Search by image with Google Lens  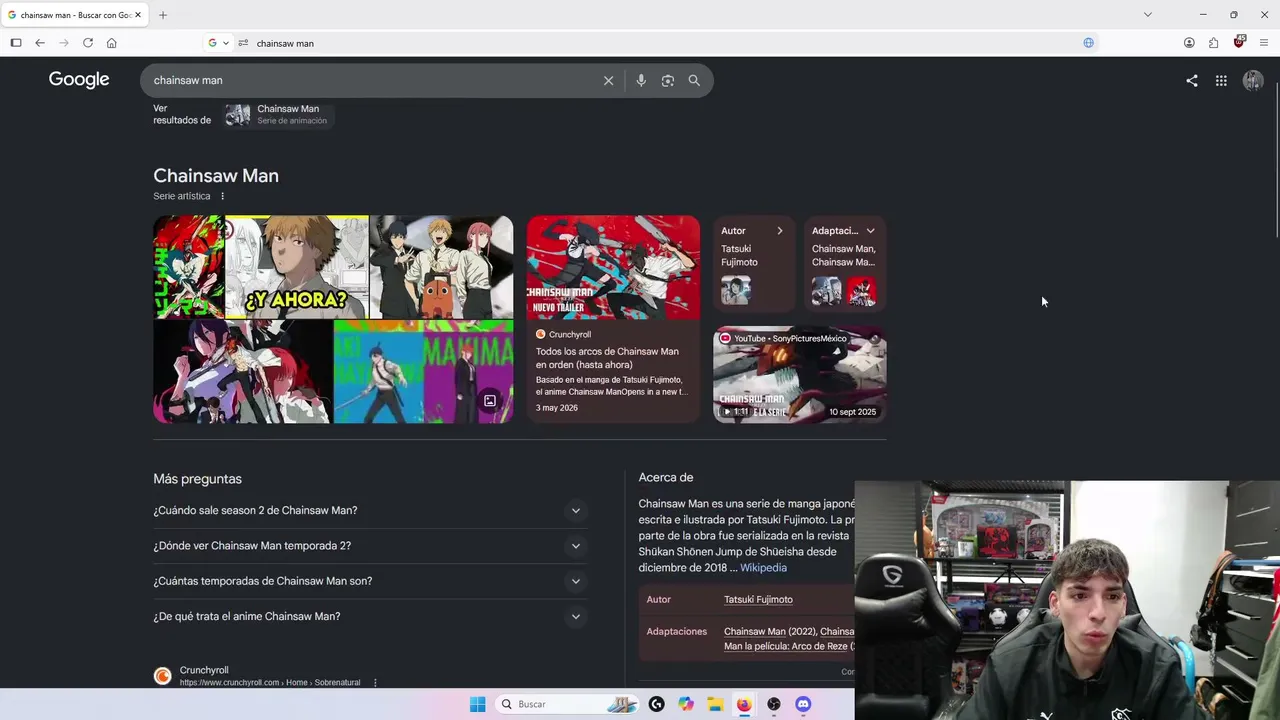pos(668,81)
